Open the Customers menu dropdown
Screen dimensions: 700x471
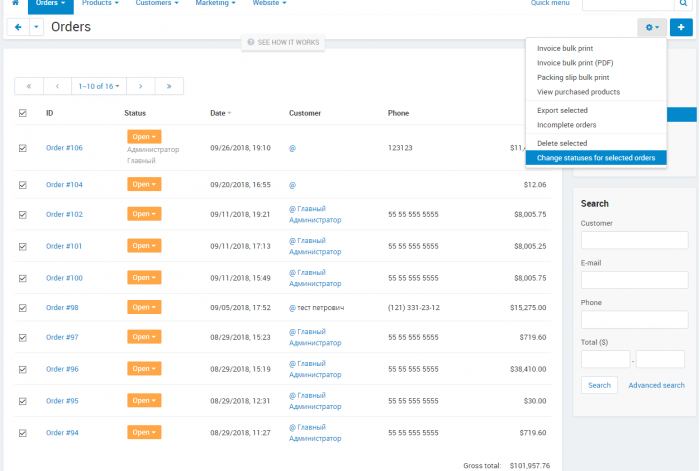pyautogui.click(x=157, y=4)
